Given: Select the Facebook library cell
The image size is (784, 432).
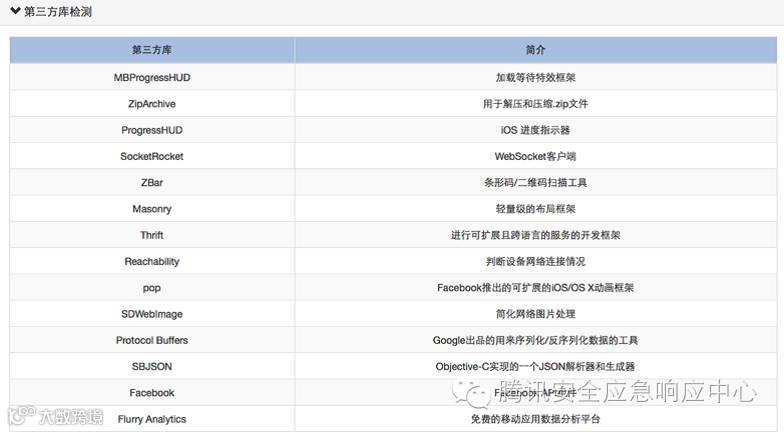Looking at the screenshot, I should click(x=152, y=393).
